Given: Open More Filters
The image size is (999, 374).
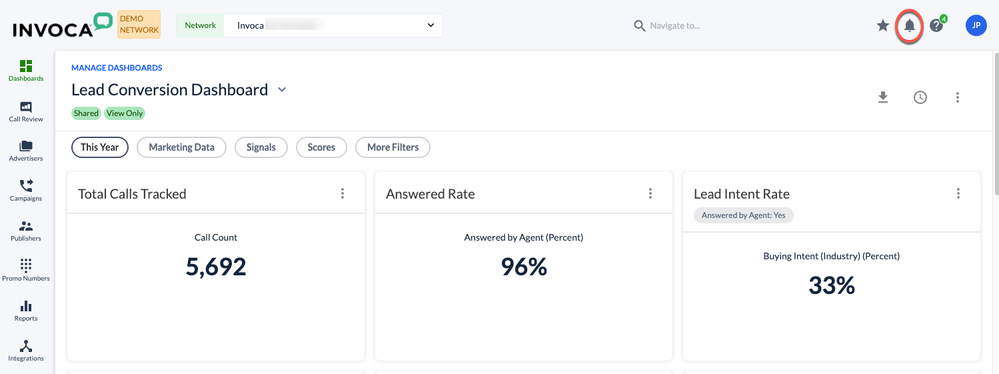Looking at the screenshot, I should tap(392, 147).
